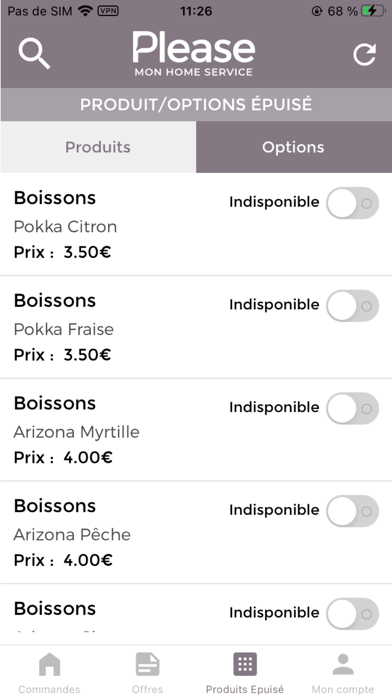Viewport: 392px width, 696px height.
Task: Switch to the Produits tab
Action: [x=98, y=147]
